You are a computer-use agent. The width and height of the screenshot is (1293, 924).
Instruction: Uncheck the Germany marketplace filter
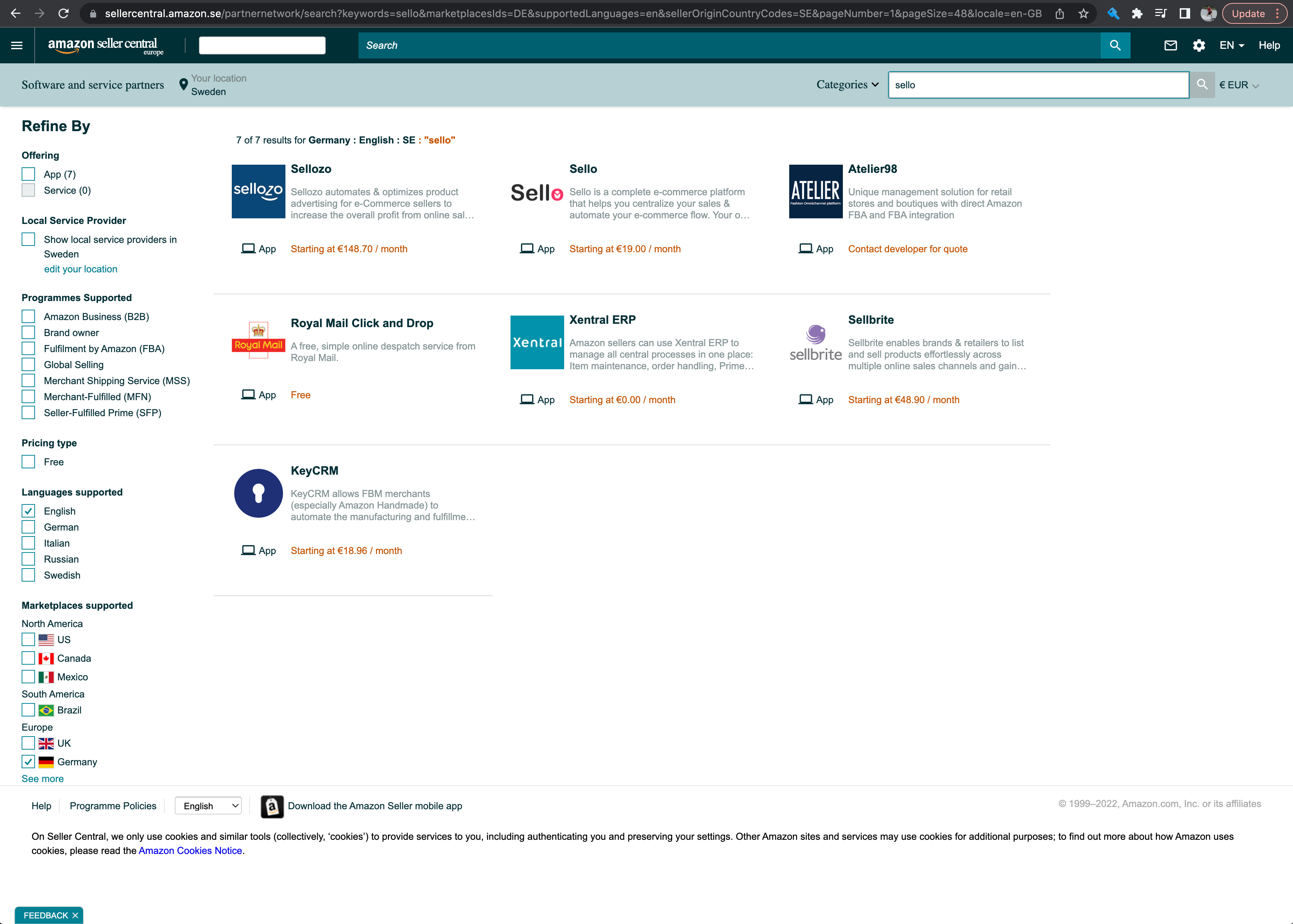(x=28, y=761)
